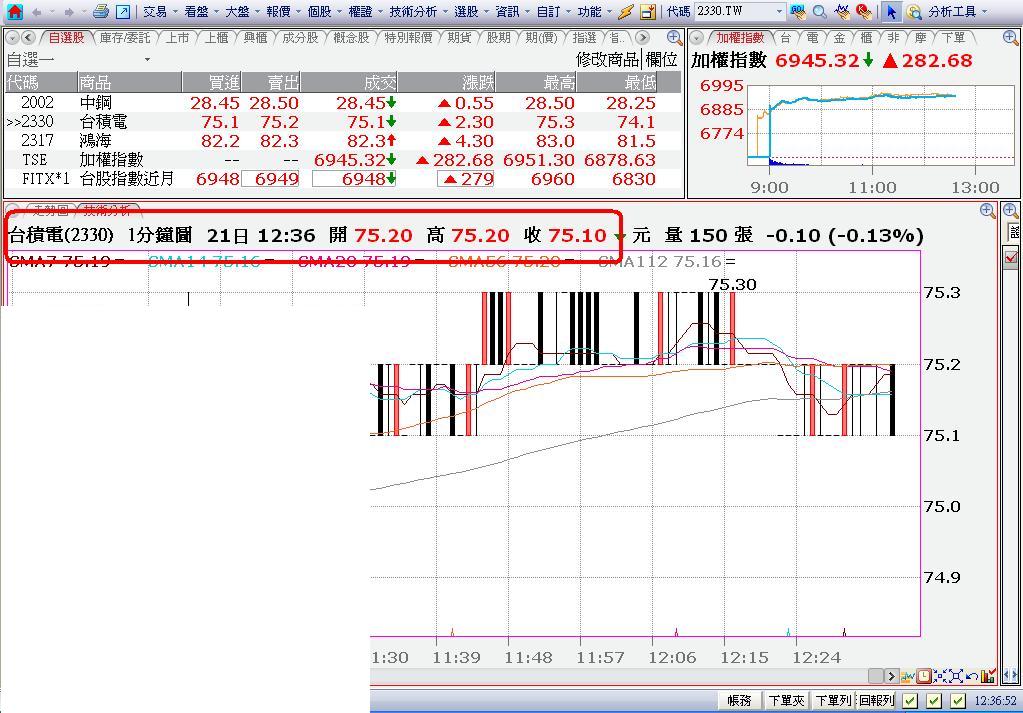The width and height of the screenshot is (1023, 713).
Task: Open the 大盤 menu
Action: tap(237, 12)
